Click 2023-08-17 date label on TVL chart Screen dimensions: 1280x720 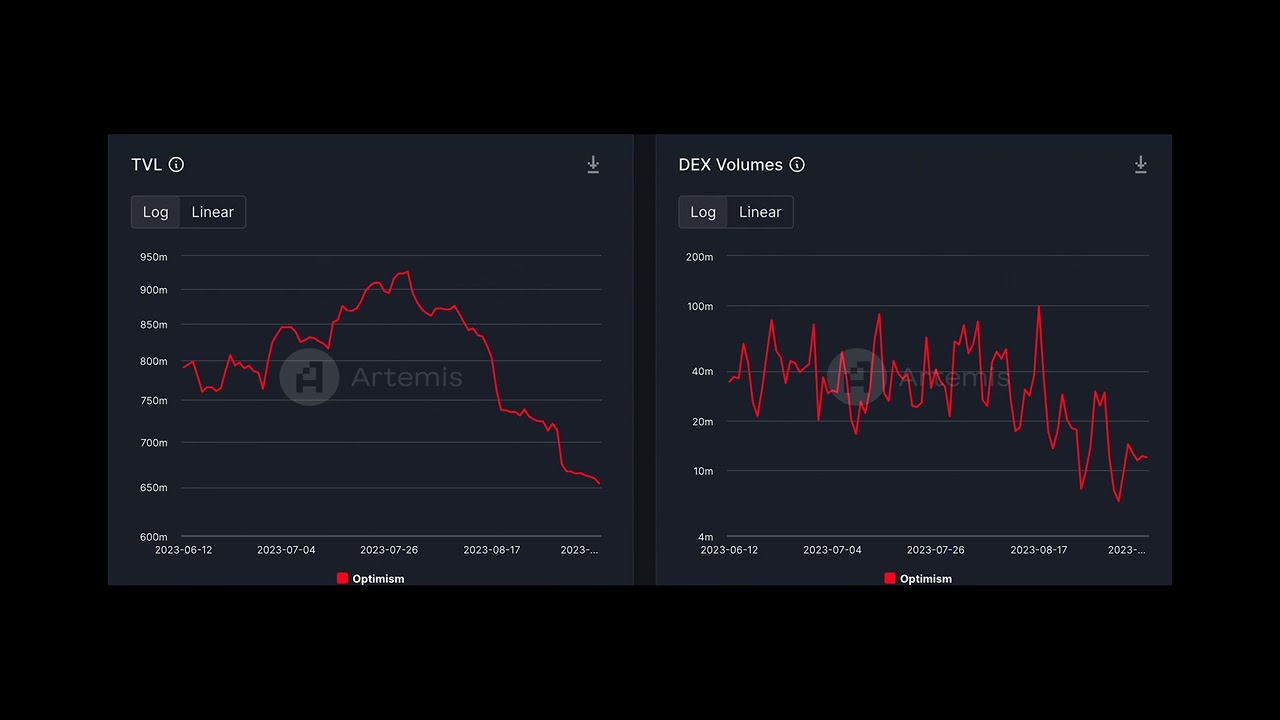[492, 550]
